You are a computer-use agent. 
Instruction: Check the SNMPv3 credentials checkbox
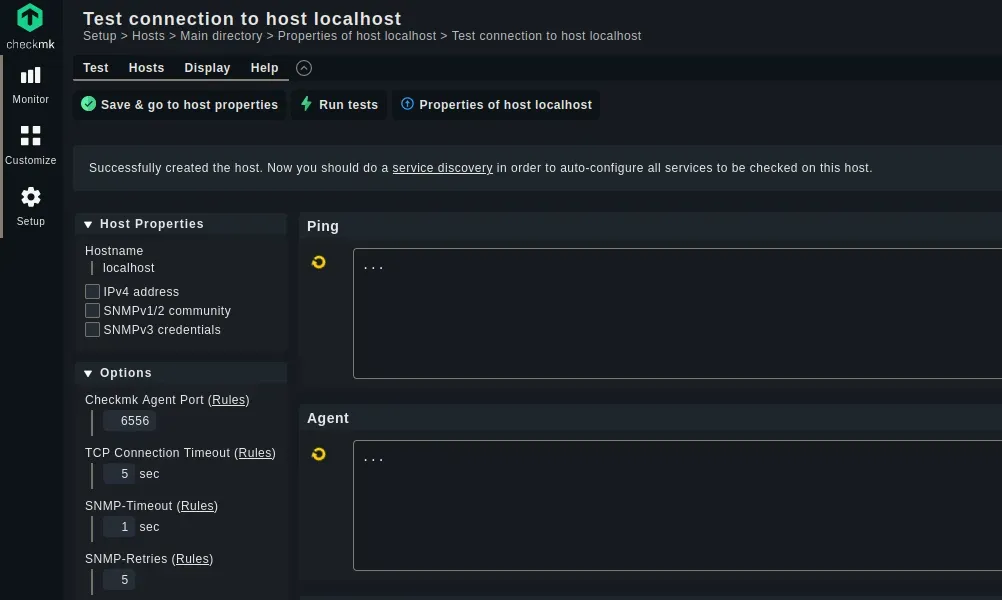pyautogui.click(x=93, y=330)
